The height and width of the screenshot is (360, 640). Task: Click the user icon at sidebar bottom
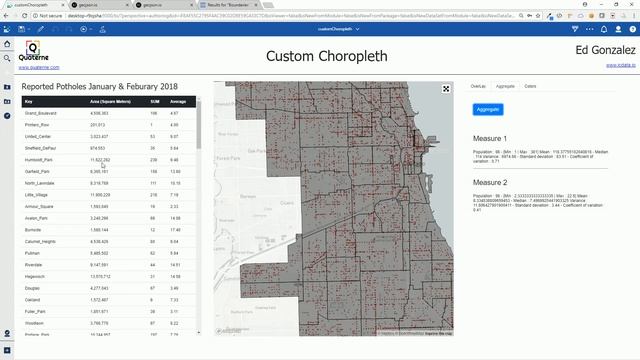(x=7, y=333)
